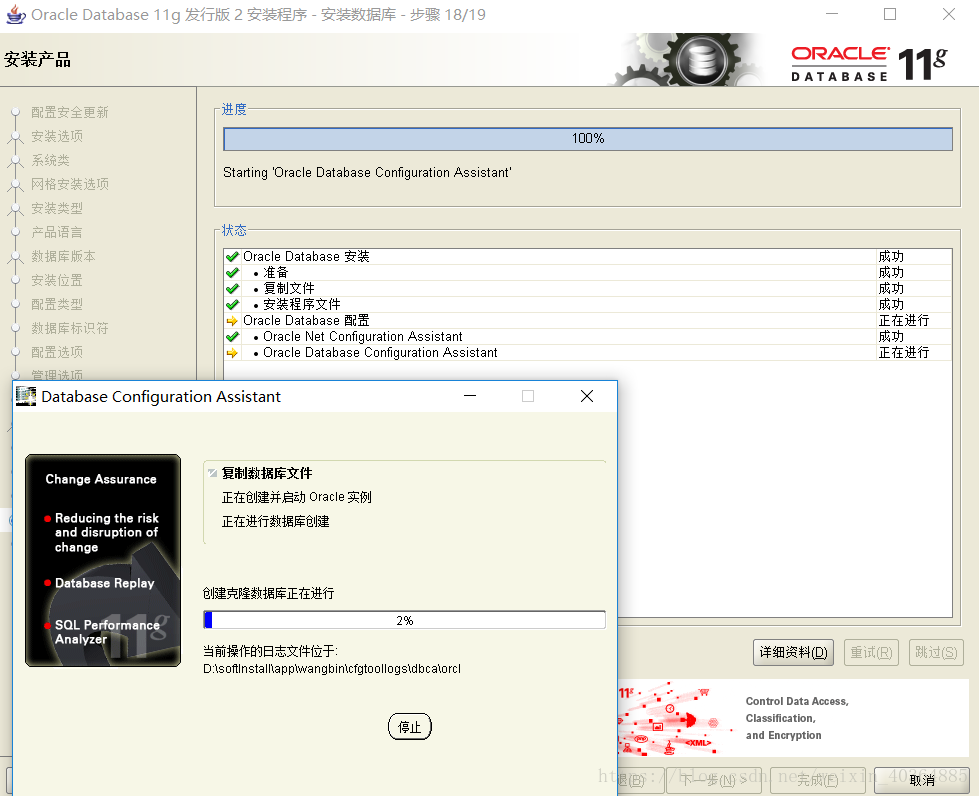This screenshot has height=796, width=979.
Task: Open 详细资料(D) details button
Action: click(793, 652)
